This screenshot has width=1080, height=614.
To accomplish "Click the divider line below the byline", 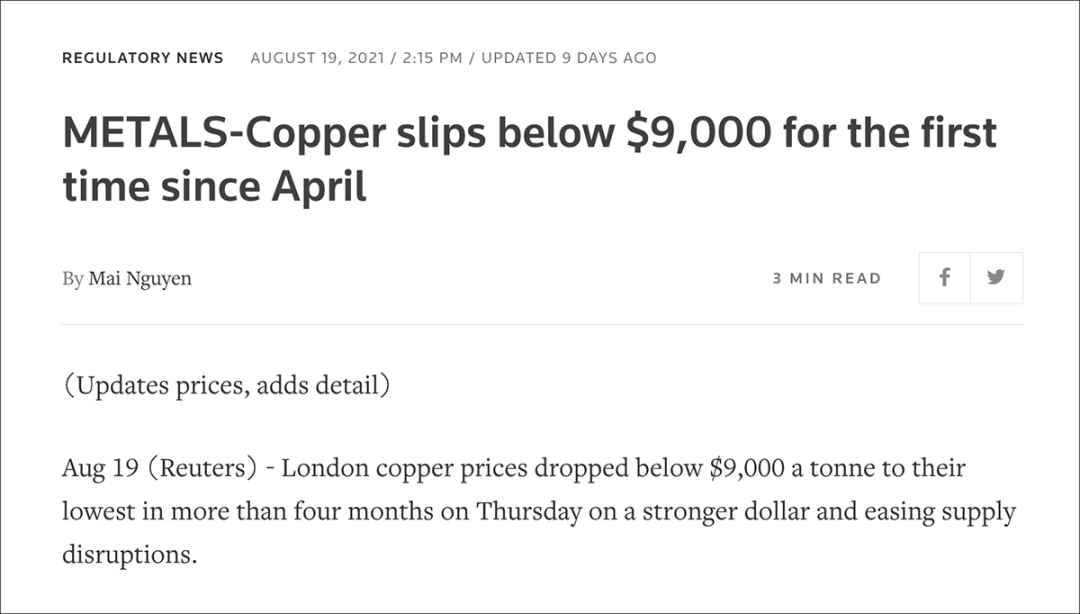I will (542, 324).
